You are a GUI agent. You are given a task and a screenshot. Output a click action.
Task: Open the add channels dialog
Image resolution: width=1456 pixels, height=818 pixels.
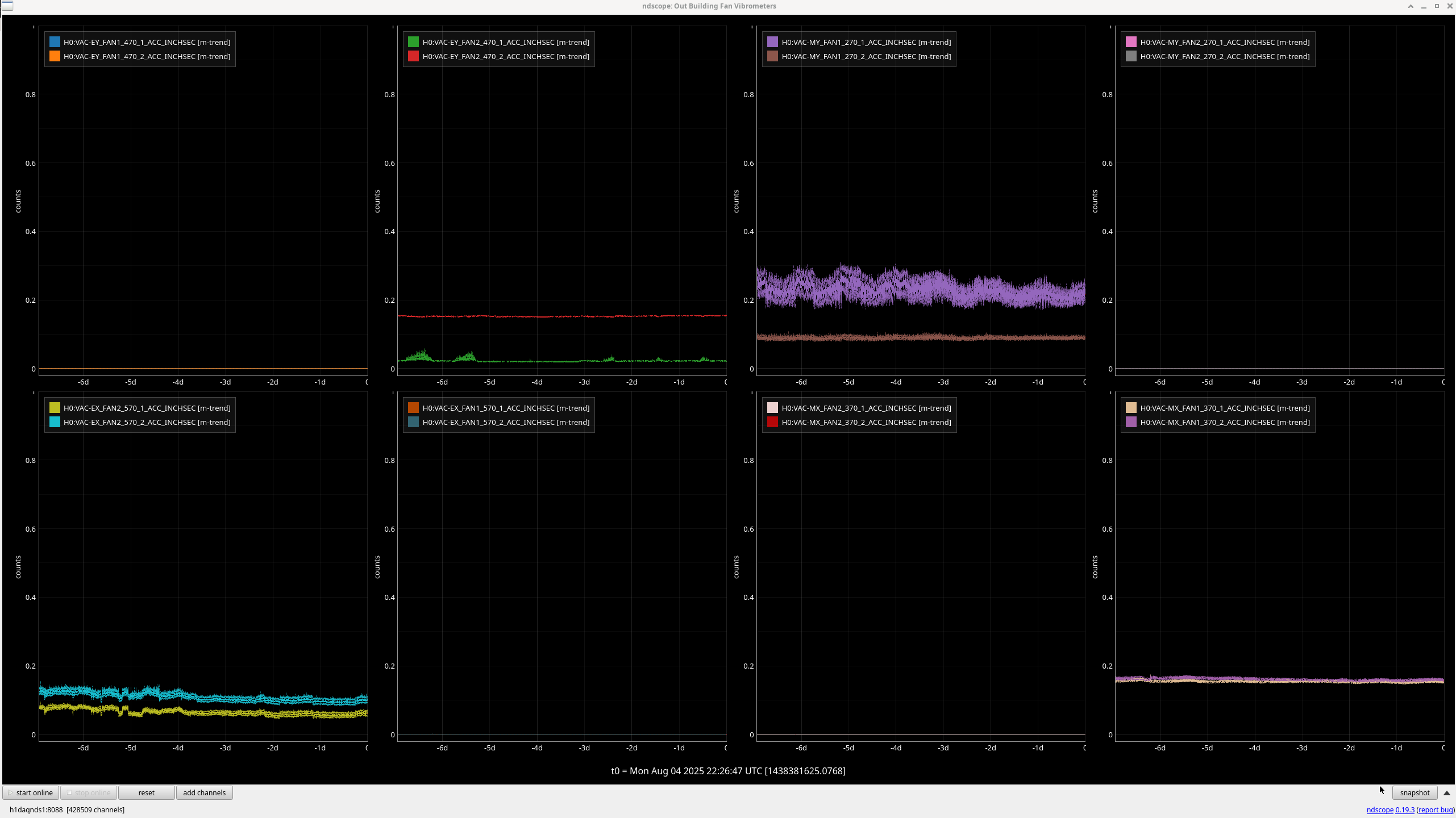(x=204, y=792)
